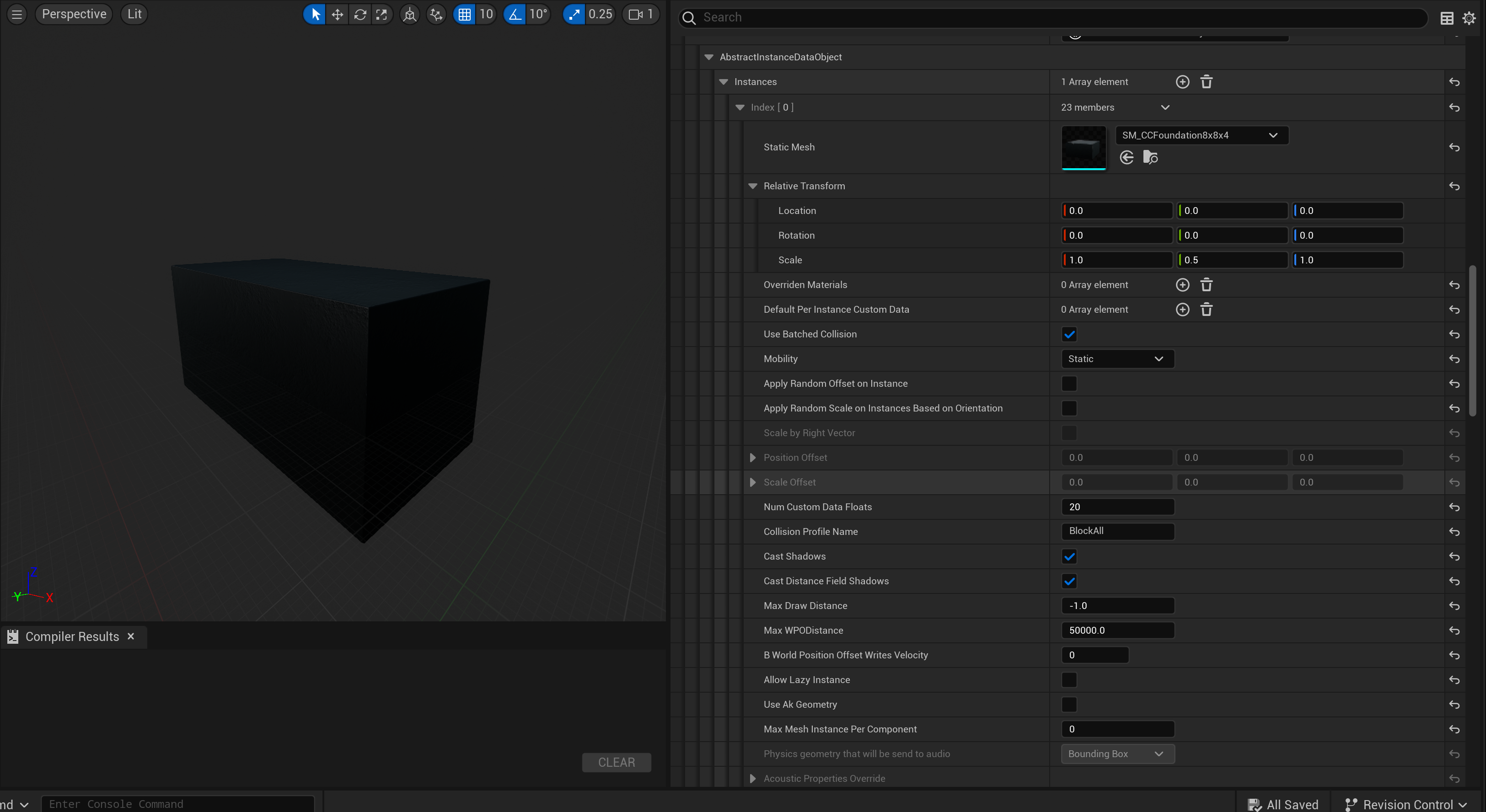This screenshot has height=812, width=1486.
Task: Click trash icon to empty Overriden Materials
Action: tap(1206, 285)
